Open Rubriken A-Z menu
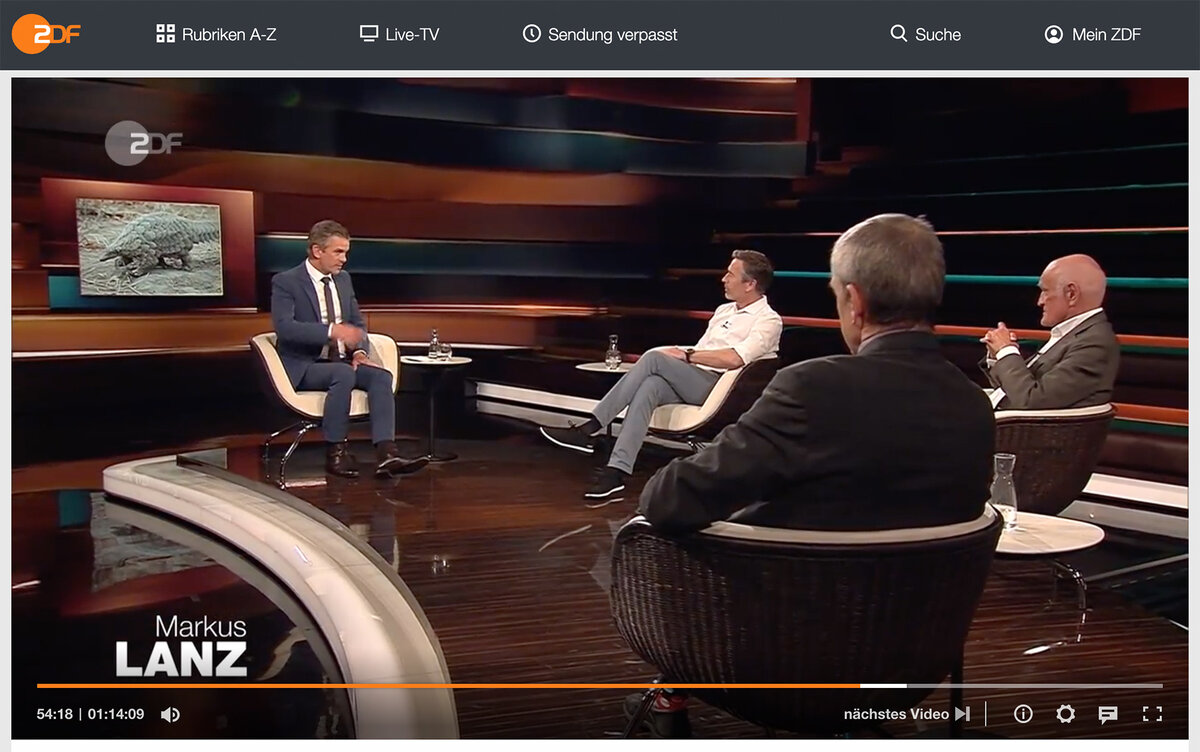Viewport: 1200px width, 752px height. tap(216, 34)
